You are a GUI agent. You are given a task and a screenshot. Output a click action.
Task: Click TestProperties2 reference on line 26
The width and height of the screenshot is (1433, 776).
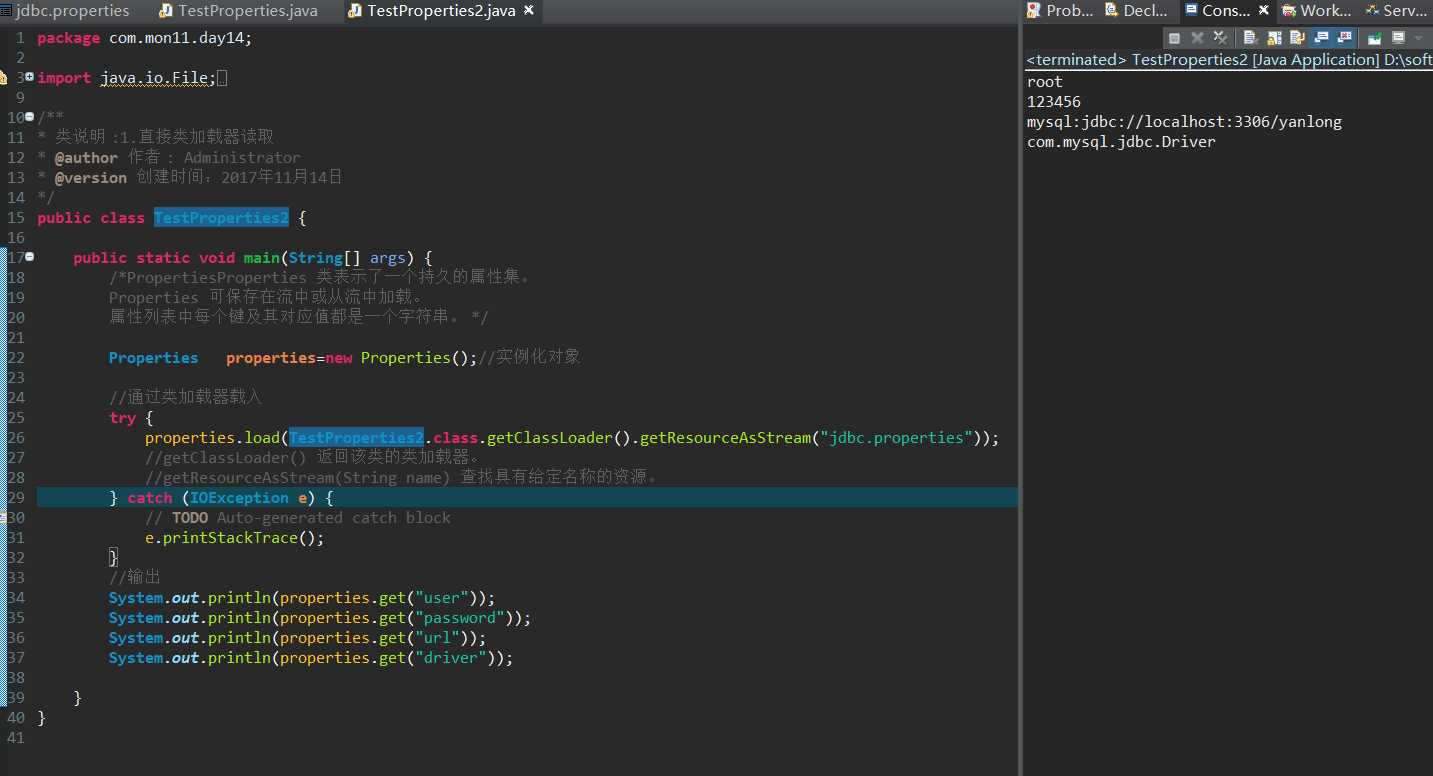(356, 438)
